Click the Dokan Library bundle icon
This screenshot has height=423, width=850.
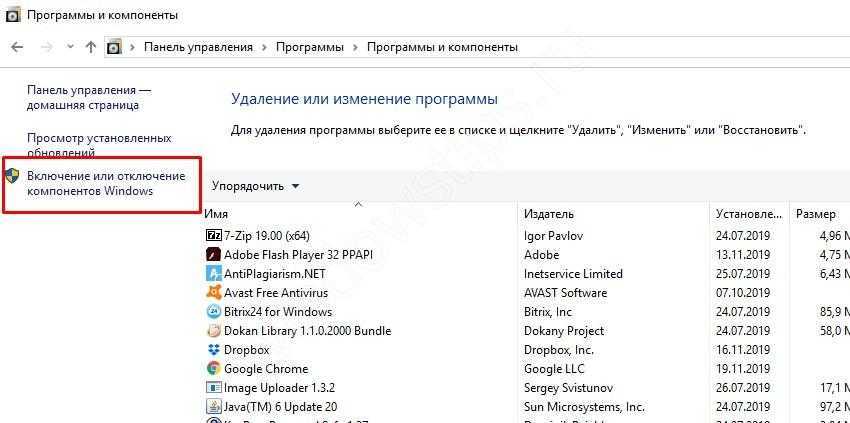click(x=214, y=331)
